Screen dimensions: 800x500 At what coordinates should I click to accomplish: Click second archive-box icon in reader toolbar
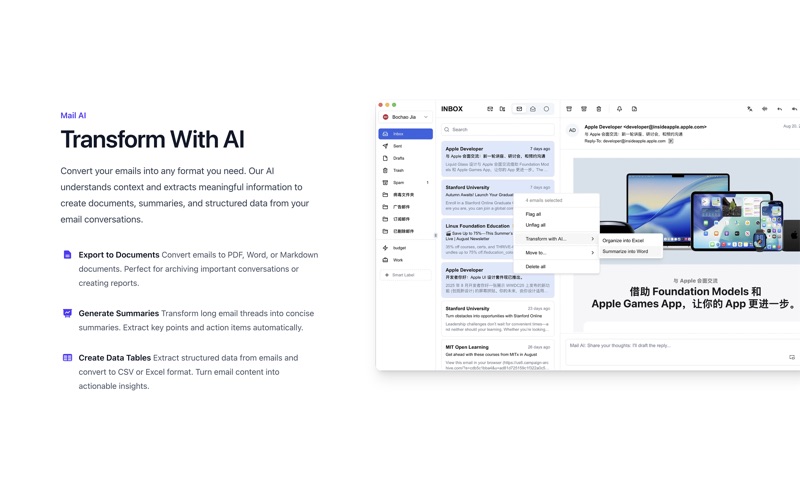(x=584, y=109)
